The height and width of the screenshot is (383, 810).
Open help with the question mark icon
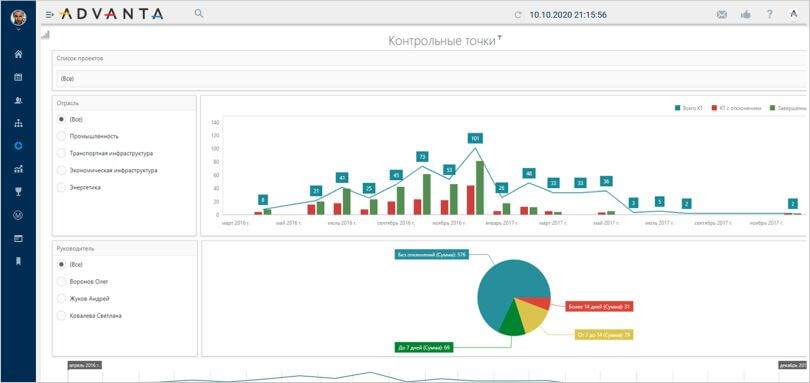770,14
